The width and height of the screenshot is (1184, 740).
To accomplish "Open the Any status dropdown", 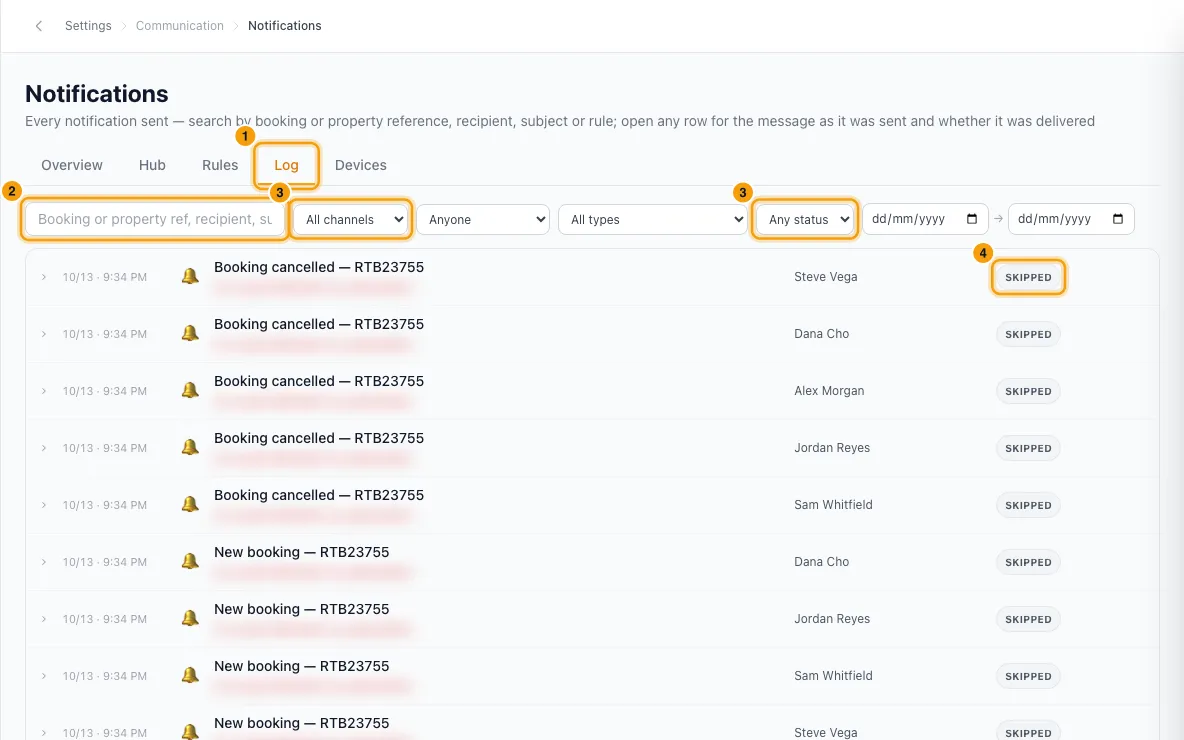I will 805,220.
